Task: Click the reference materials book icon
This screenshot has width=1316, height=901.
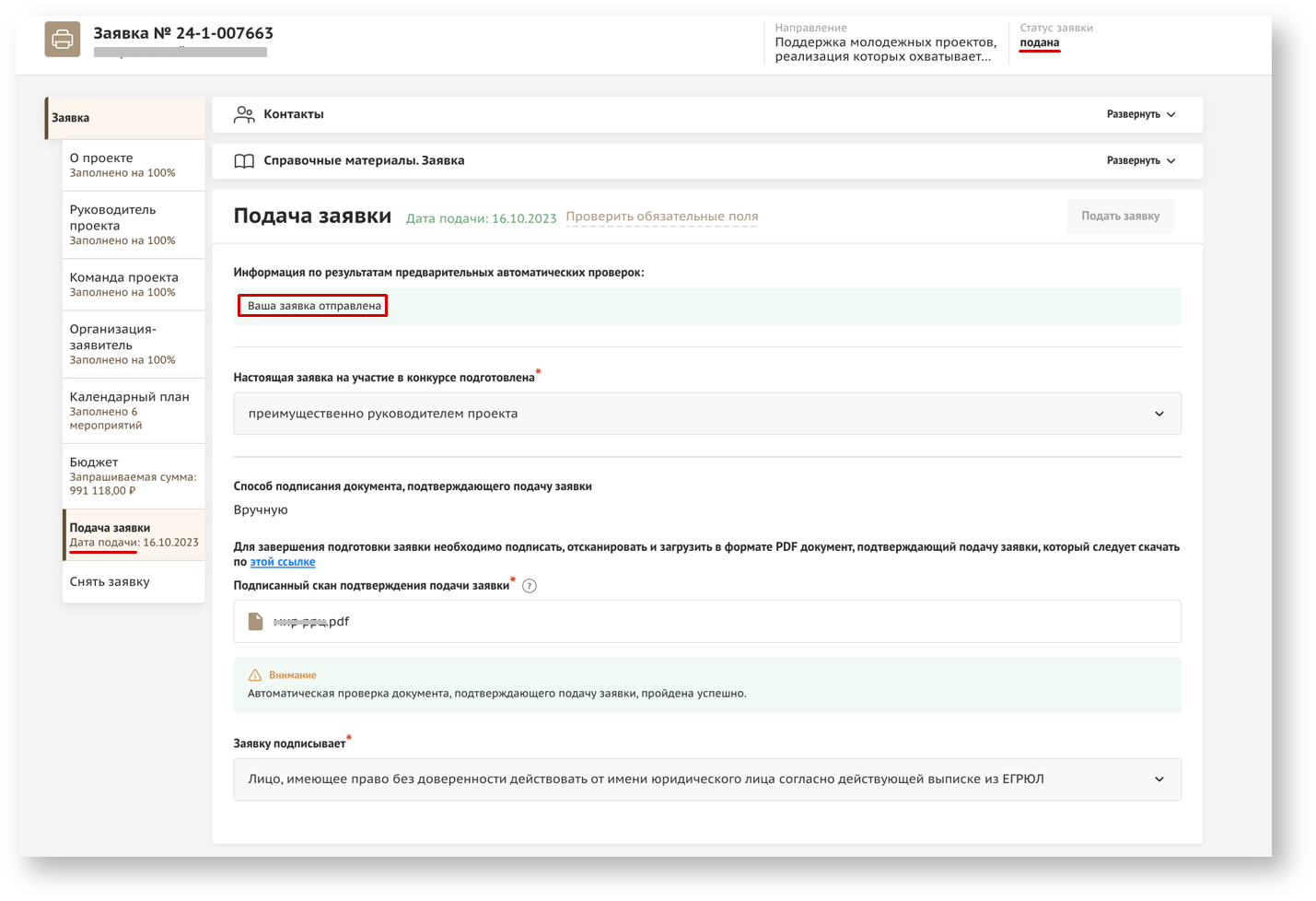Action: pyautogui.click(x=244, y=161)
